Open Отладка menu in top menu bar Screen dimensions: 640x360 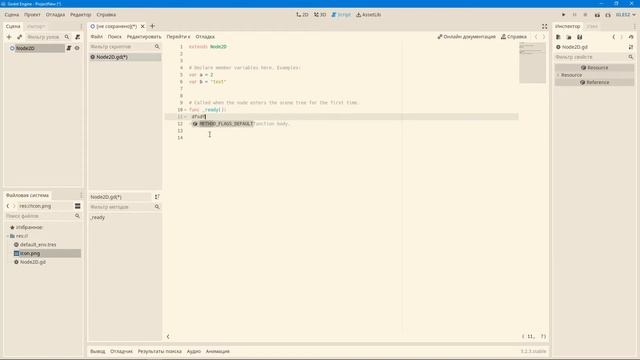tap(55, 15)
